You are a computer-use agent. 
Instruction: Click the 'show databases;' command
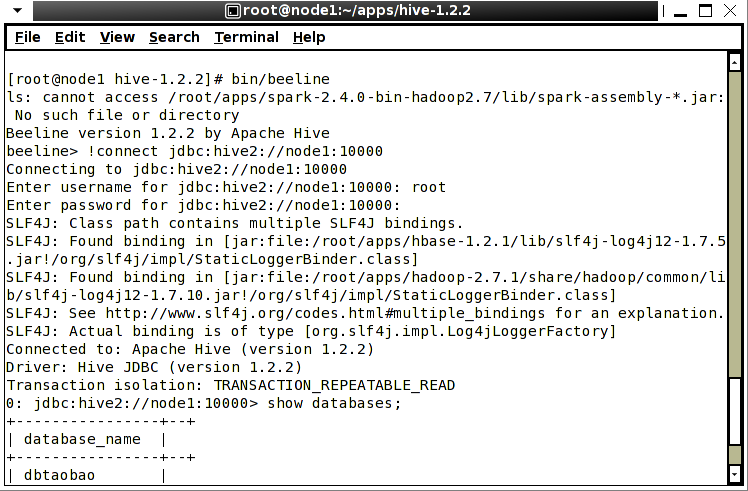pyautogui.click(x=334, y=404)
